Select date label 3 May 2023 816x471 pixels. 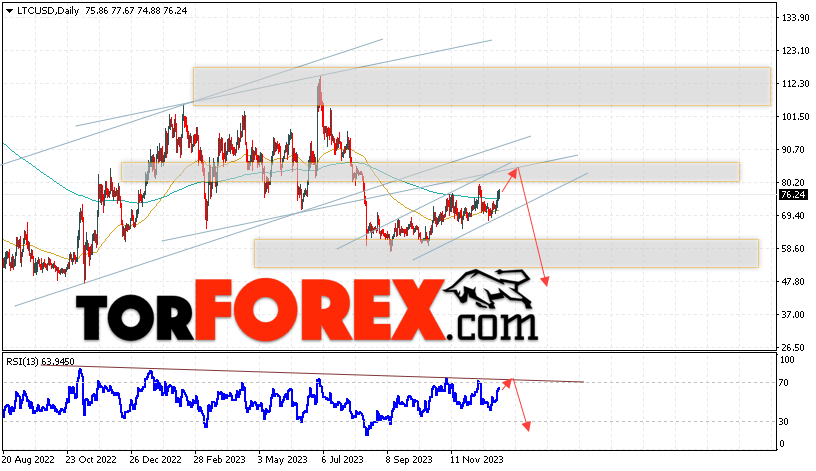(283, 460)
